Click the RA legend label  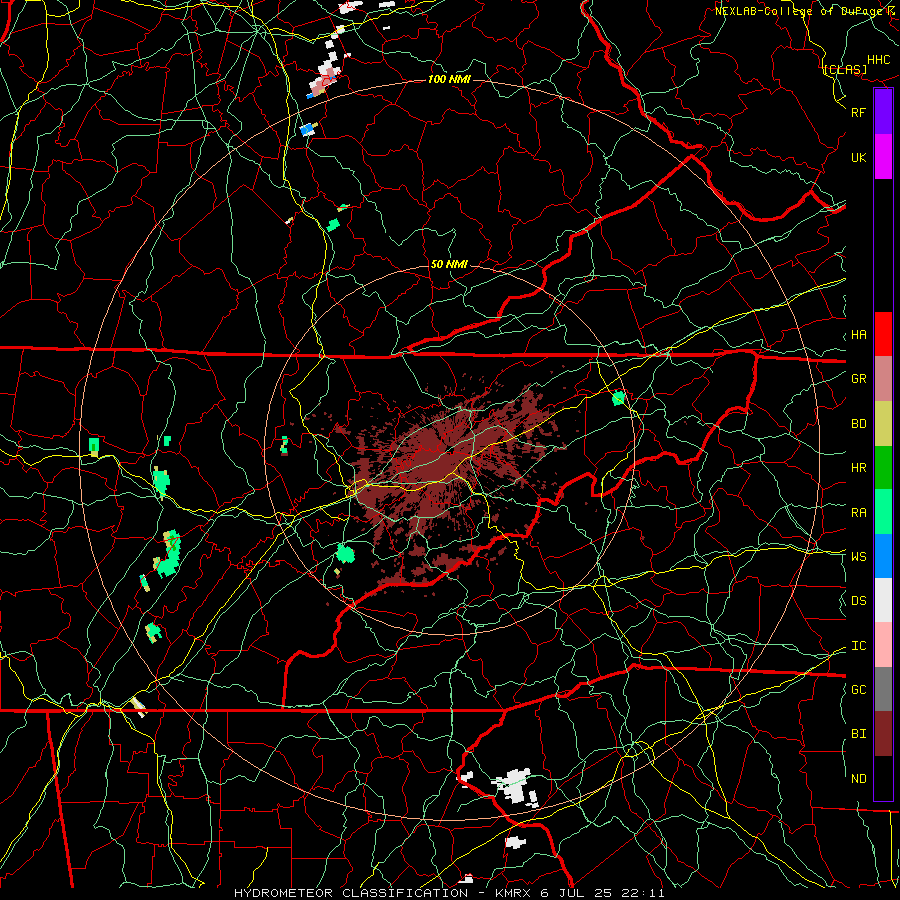tap(859, 513)
